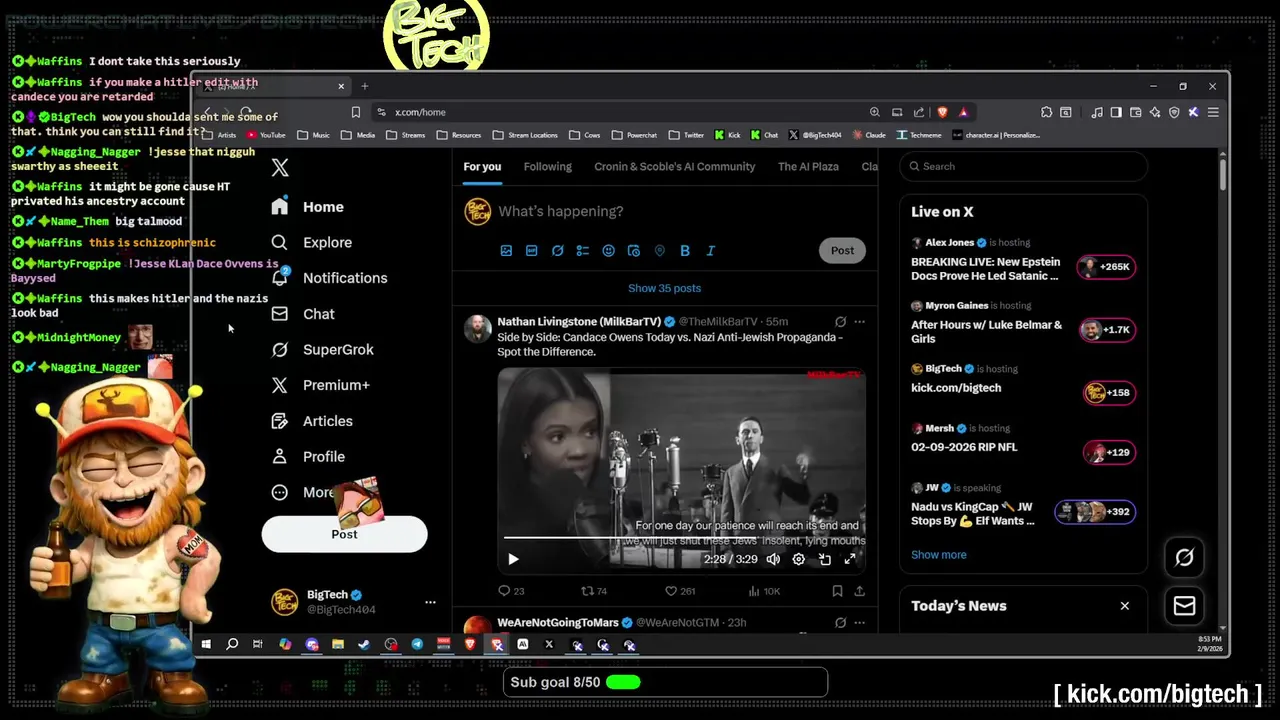This screenshot has height=720, width=1280.
Task: Click the X logo in sidebar
Action: click(x=280, y=168)
